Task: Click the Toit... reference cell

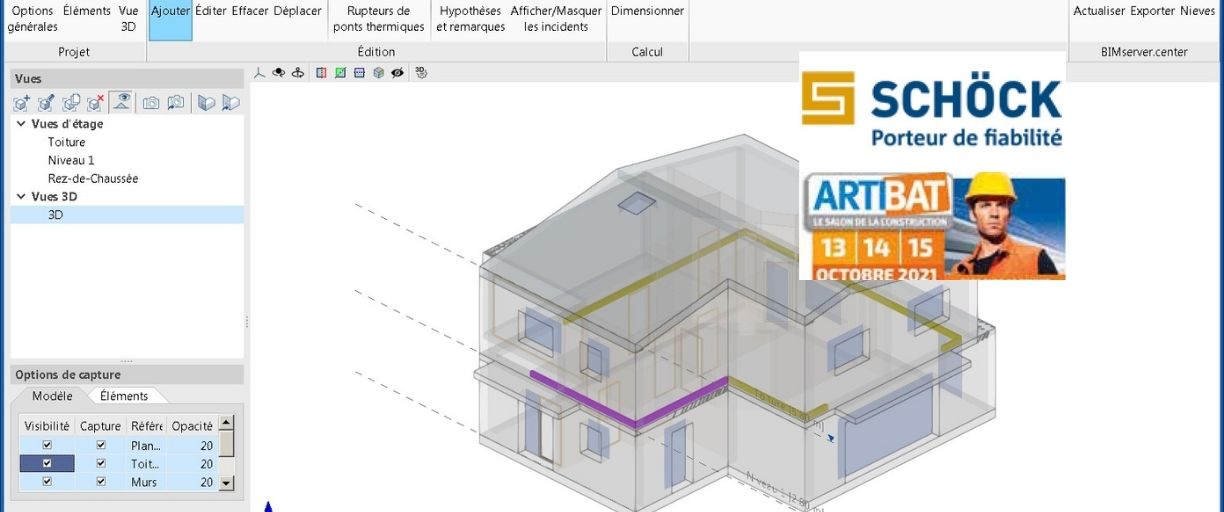Action: (146, 463)
